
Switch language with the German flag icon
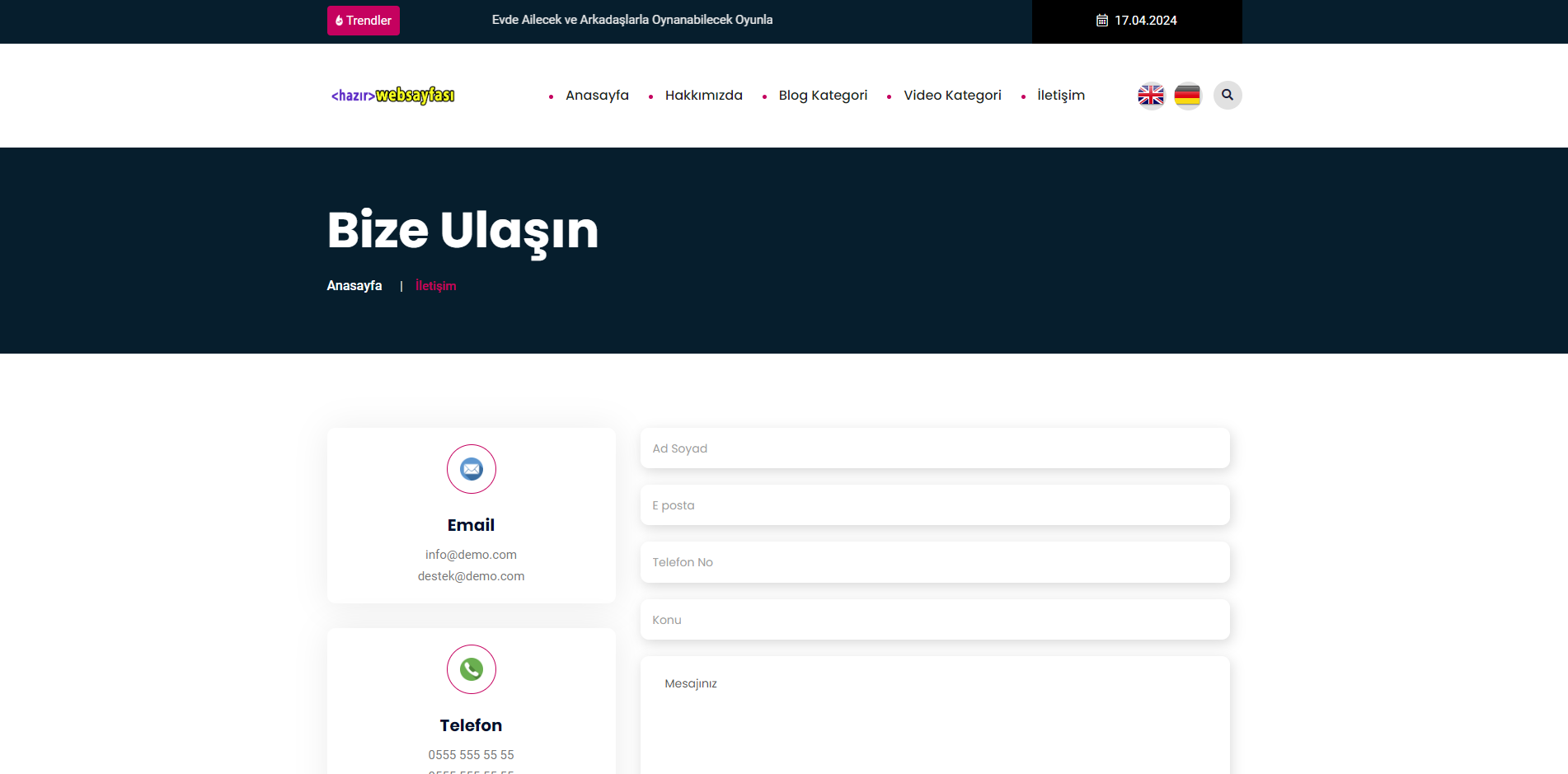point(1187,96)
